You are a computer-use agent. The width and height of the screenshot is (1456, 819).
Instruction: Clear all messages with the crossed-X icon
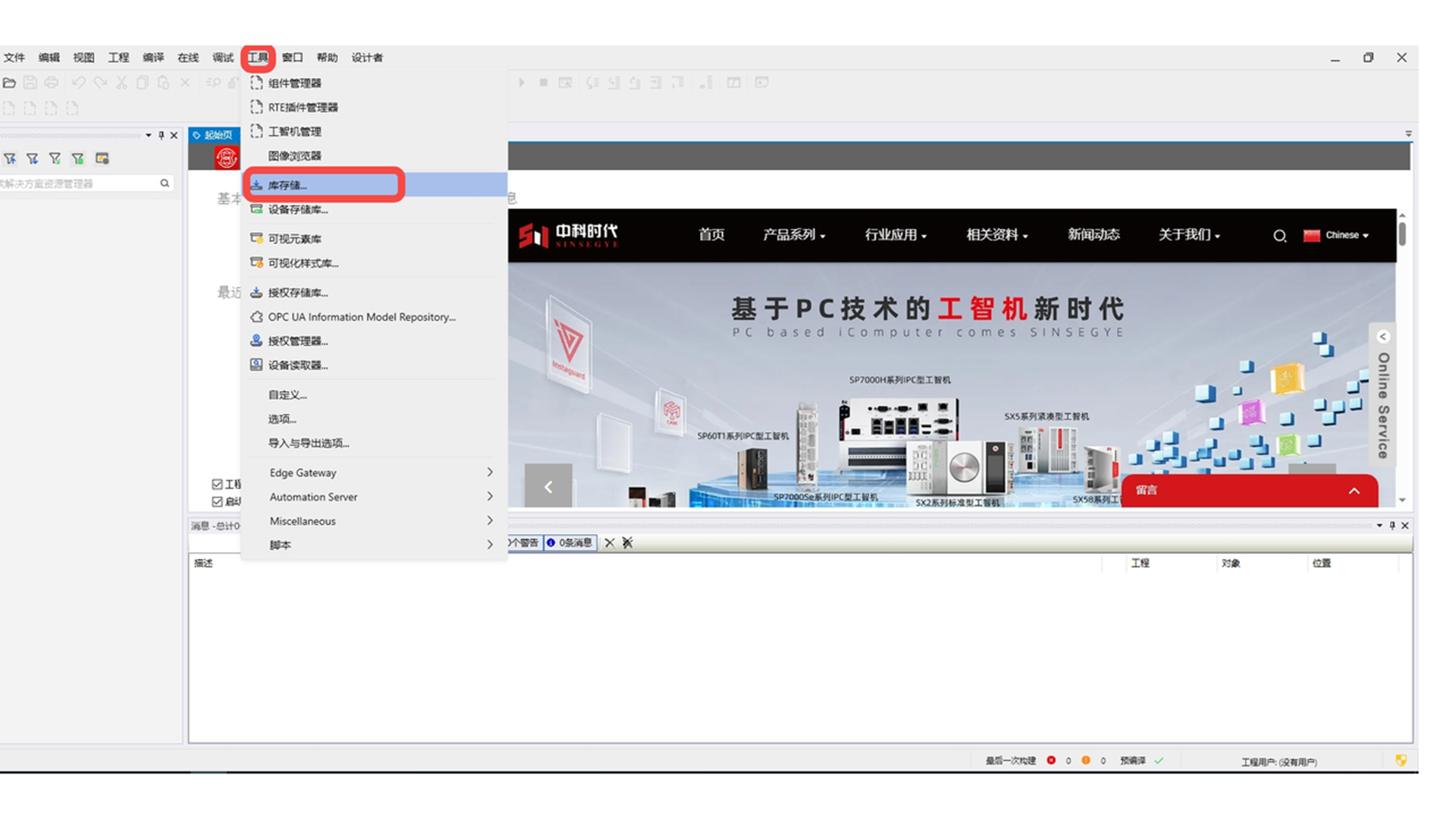[x=627, y=543]
